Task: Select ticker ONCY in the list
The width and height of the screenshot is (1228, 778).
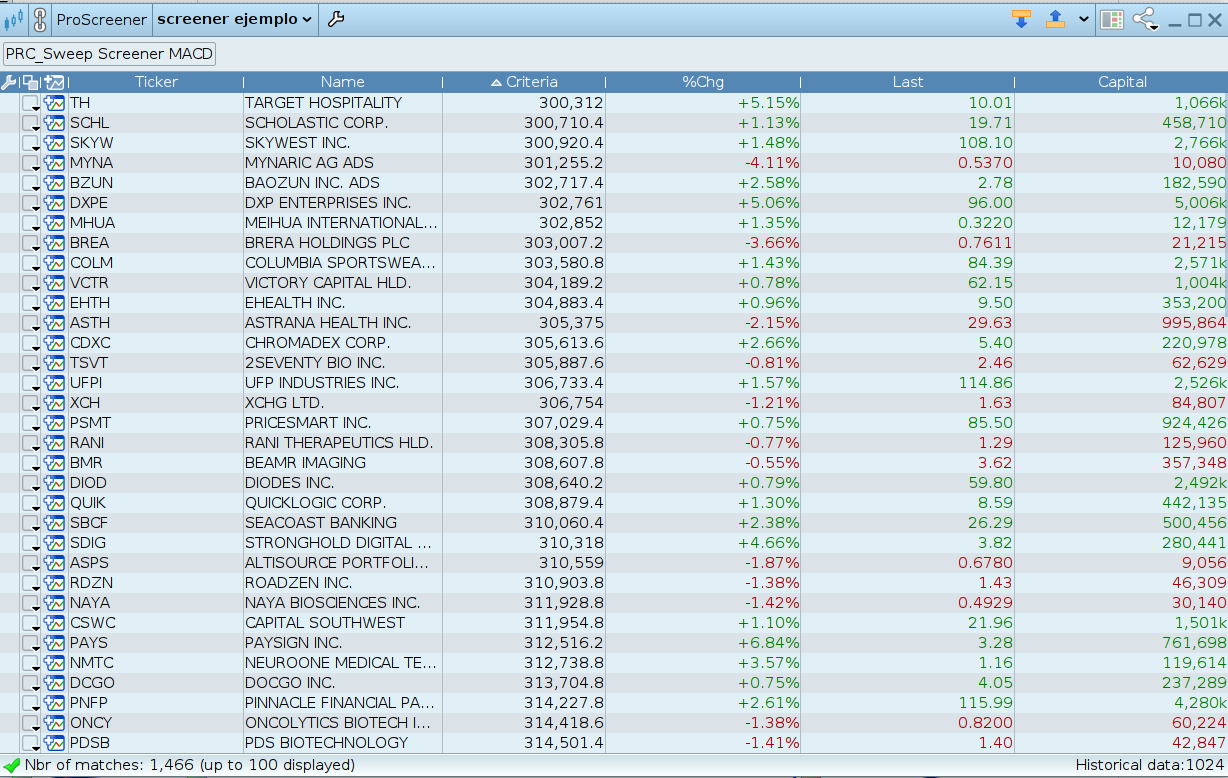Action: 91,723
